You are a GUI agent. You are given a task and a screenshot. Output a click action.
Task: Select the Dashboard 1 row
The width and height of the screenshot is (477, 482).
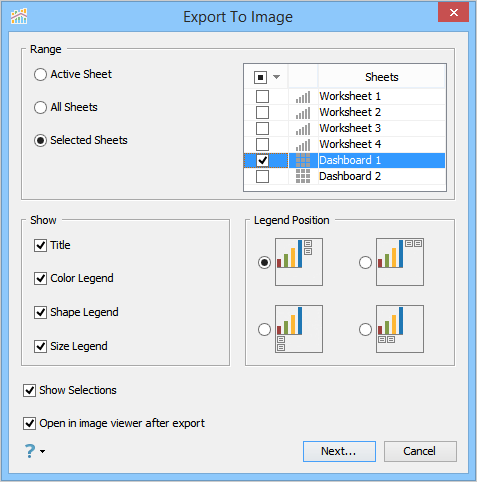click(345, 160)
